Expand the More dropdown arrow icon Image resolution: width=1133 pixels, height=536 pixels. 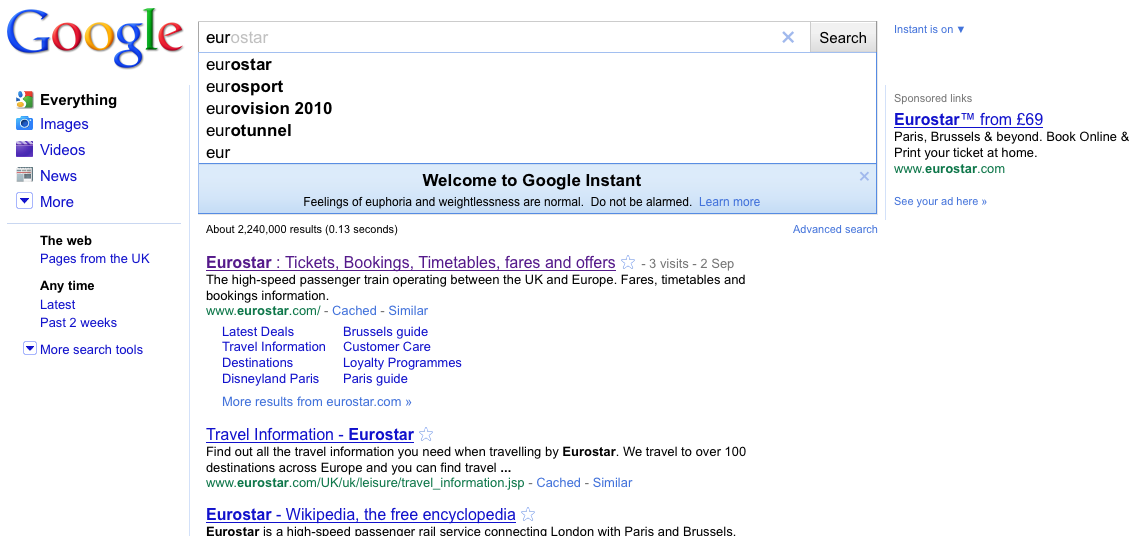point(25,201)
